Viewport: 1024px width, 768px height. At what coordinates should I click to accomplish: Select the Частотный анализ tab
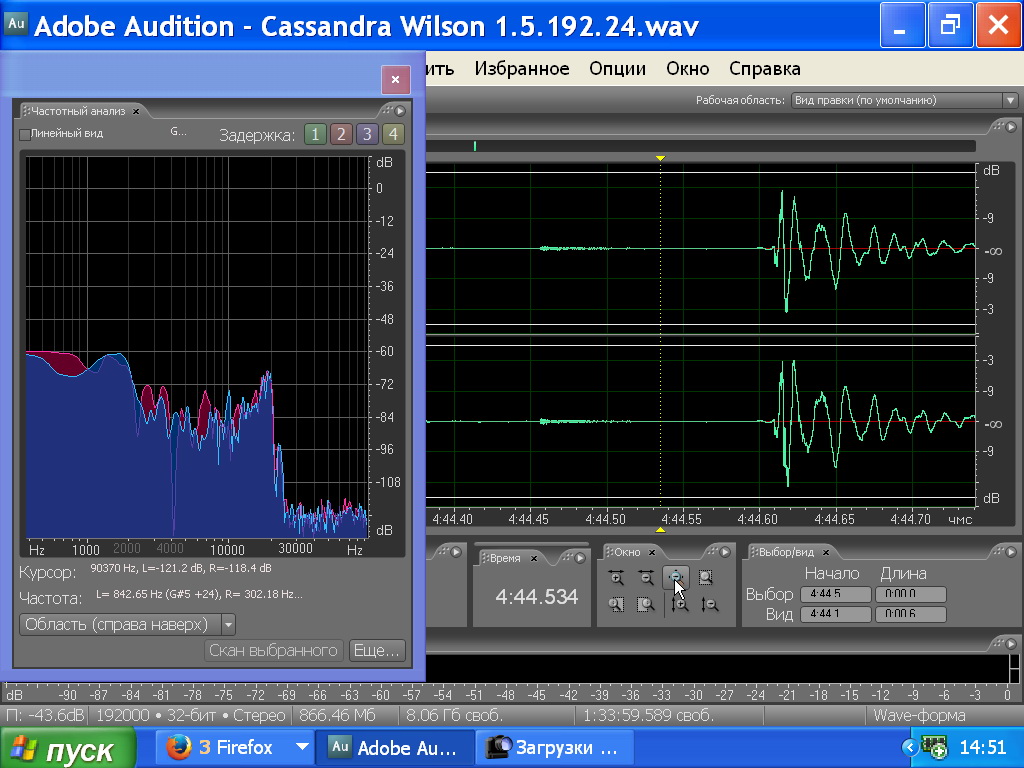[78, 112]
